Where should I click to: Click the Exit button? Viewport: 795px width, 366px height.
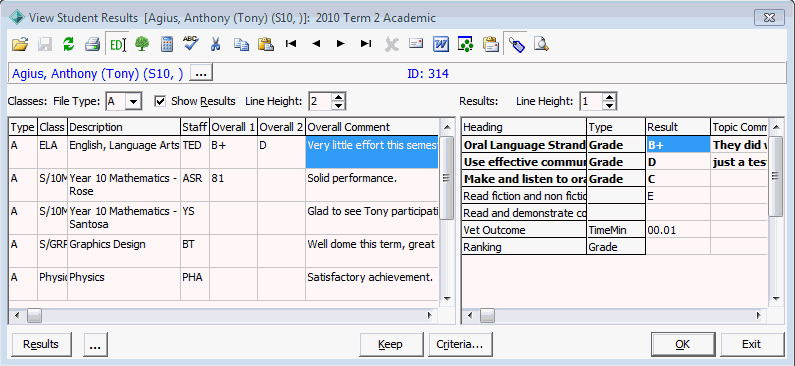[751, 345]
